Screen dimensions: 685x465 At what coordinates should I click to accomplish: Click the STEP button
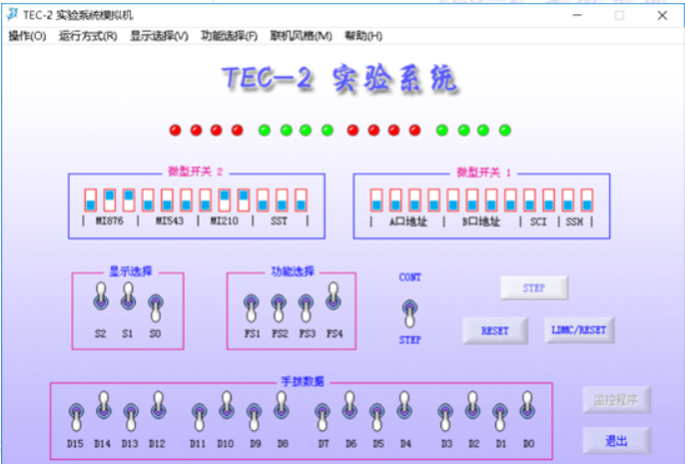pyautogui.click(x=534, y=288)
